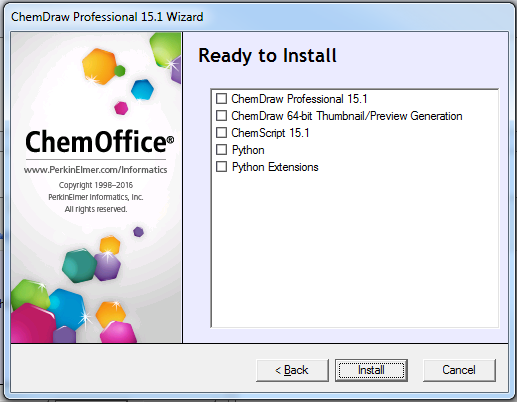517x402 pixels.
Task: Click the ChemOffice logo
Action: (x=99, y=142)
